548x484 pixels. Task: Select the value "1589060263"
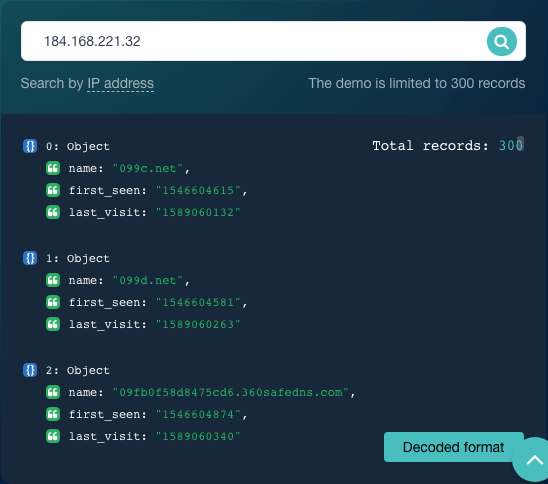tap(198, 324)
